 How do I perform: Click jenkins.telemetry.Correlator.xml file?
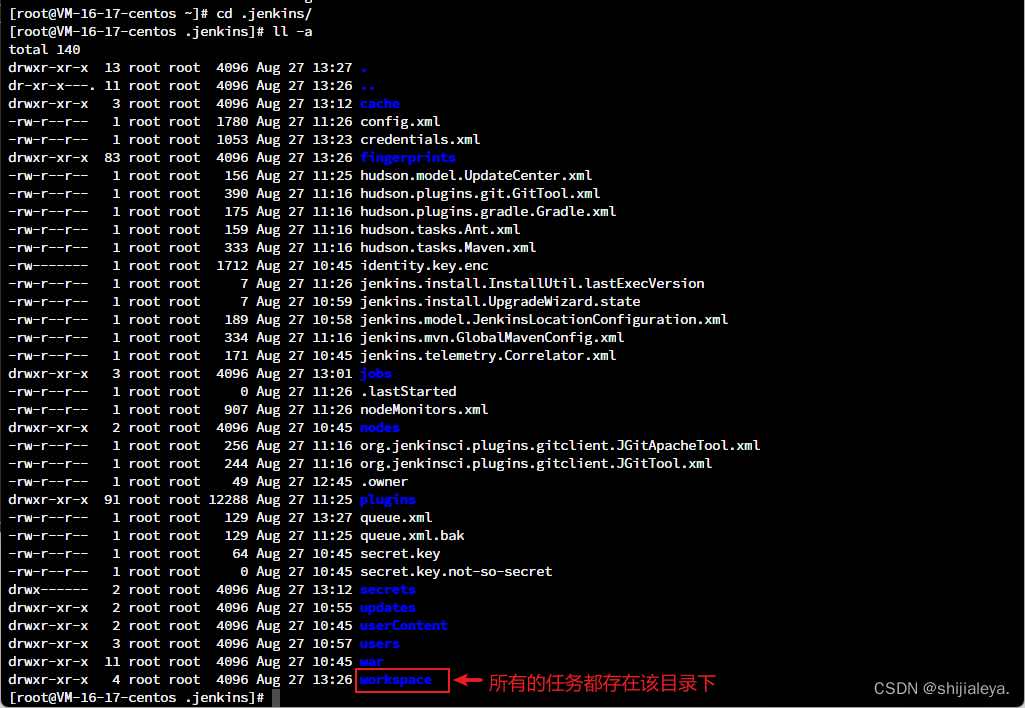pyautogui.click(x=488, y=355)
